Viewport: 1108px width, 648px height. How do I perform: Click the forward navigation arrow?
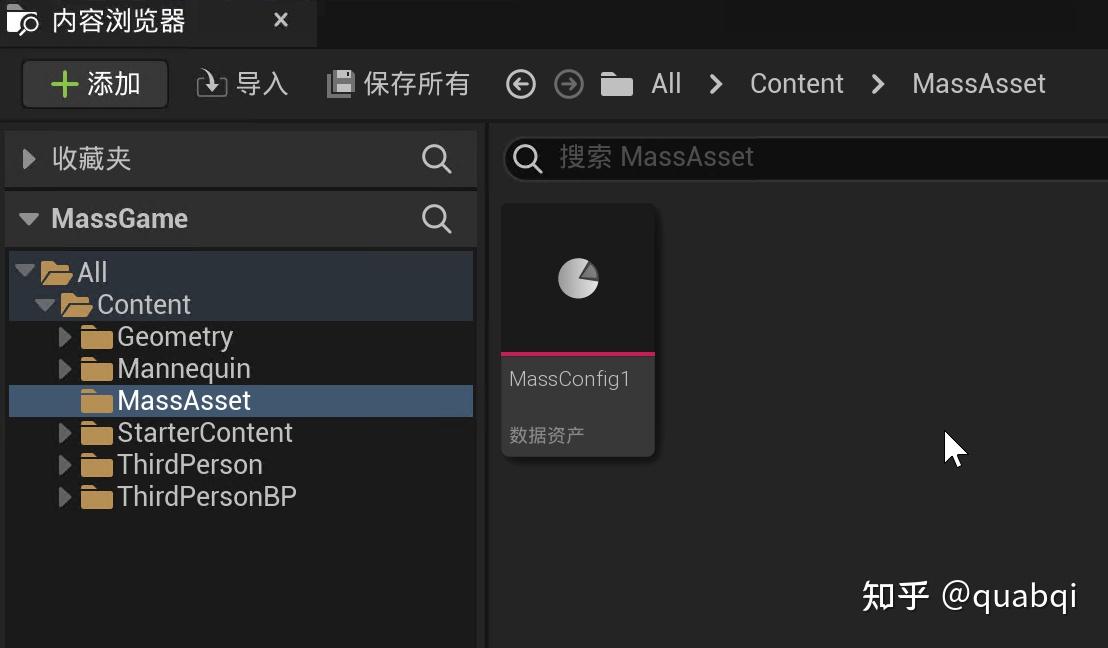tap(568, 84)
